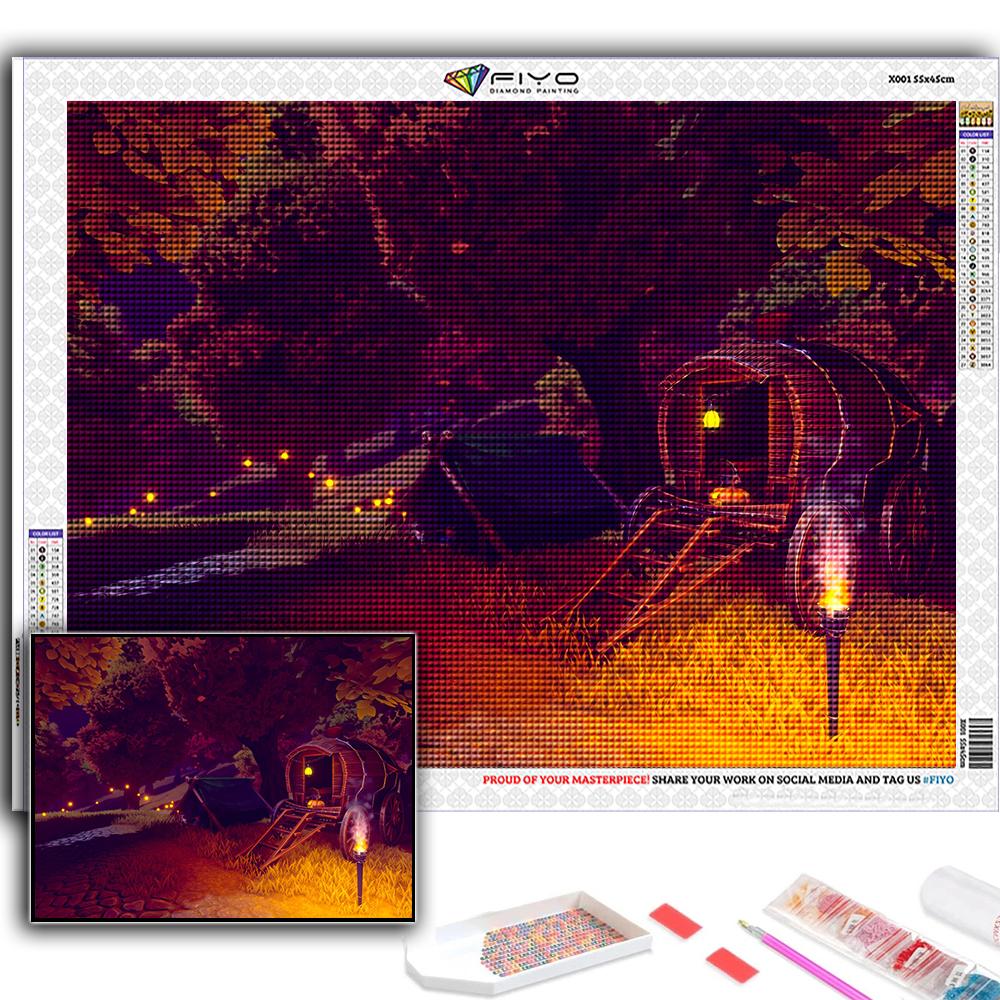Click the red PROUD OF YOUR MASTERPIECE! text
The width and height of the screenshot is (1000, 1000).
coord(566,779)
